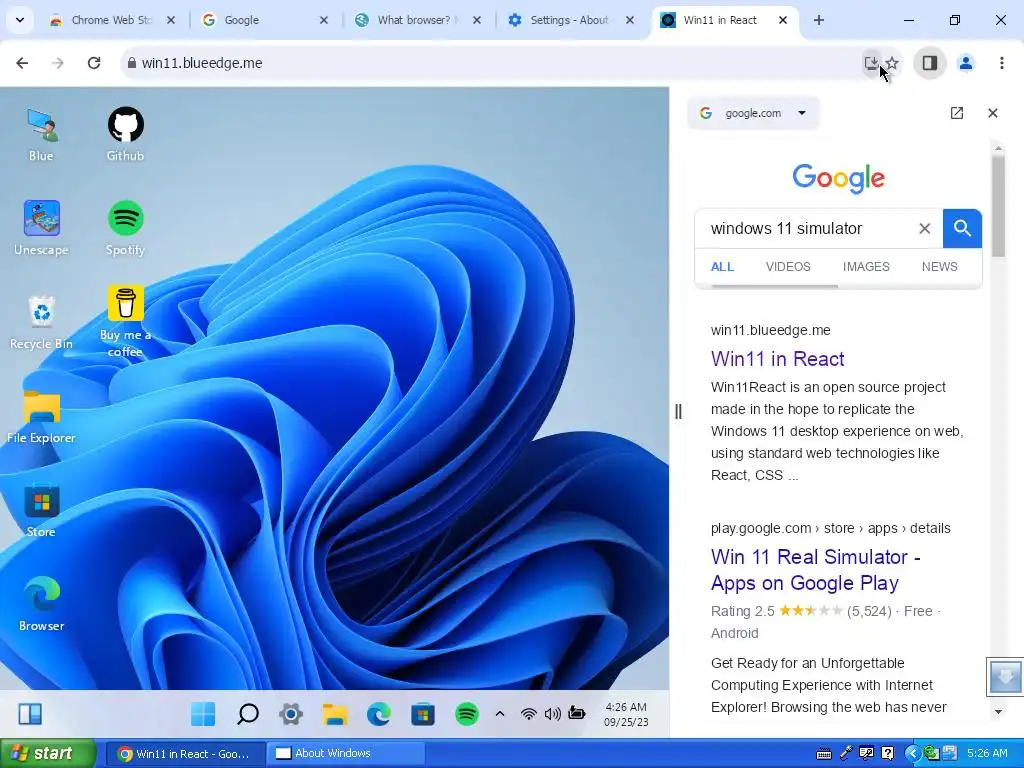Open search in the Win11 taskbar
This screenshot has width=1024, height=768.
point(248,714)
